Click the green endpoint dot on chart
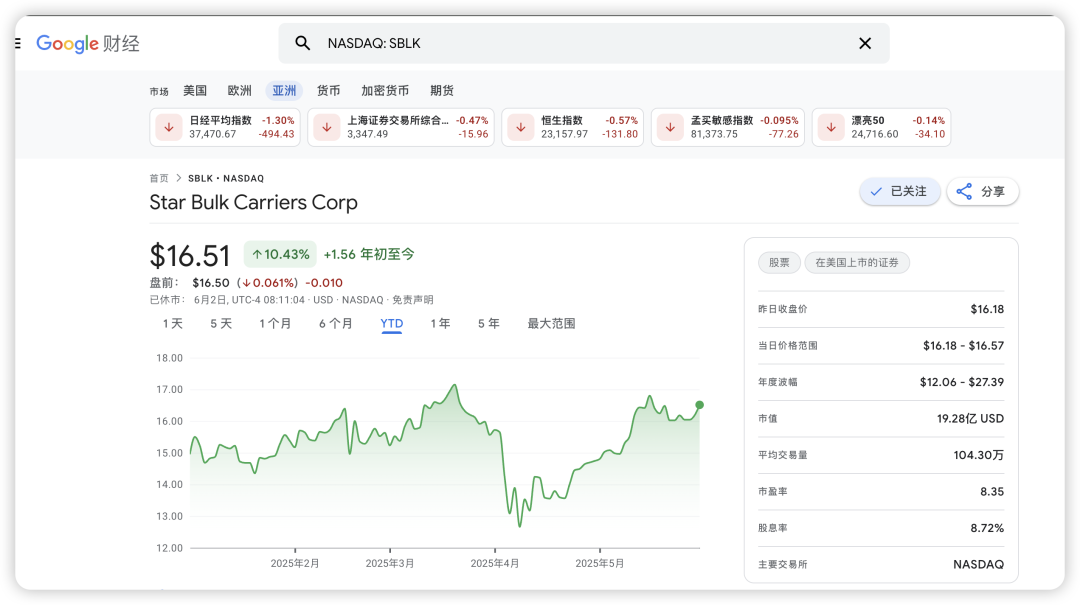 (x=699, y=405)
